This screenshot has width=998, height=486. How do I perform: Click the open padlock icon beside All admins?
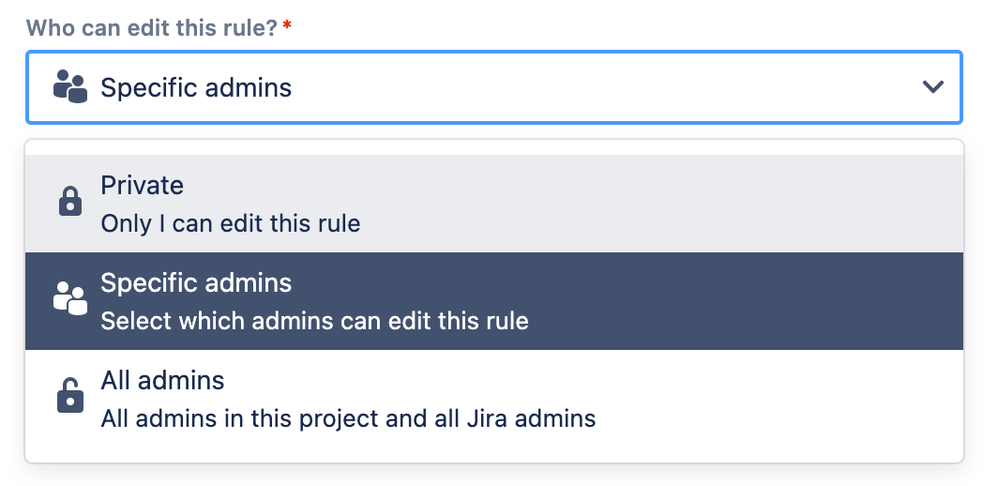(70, 395)
